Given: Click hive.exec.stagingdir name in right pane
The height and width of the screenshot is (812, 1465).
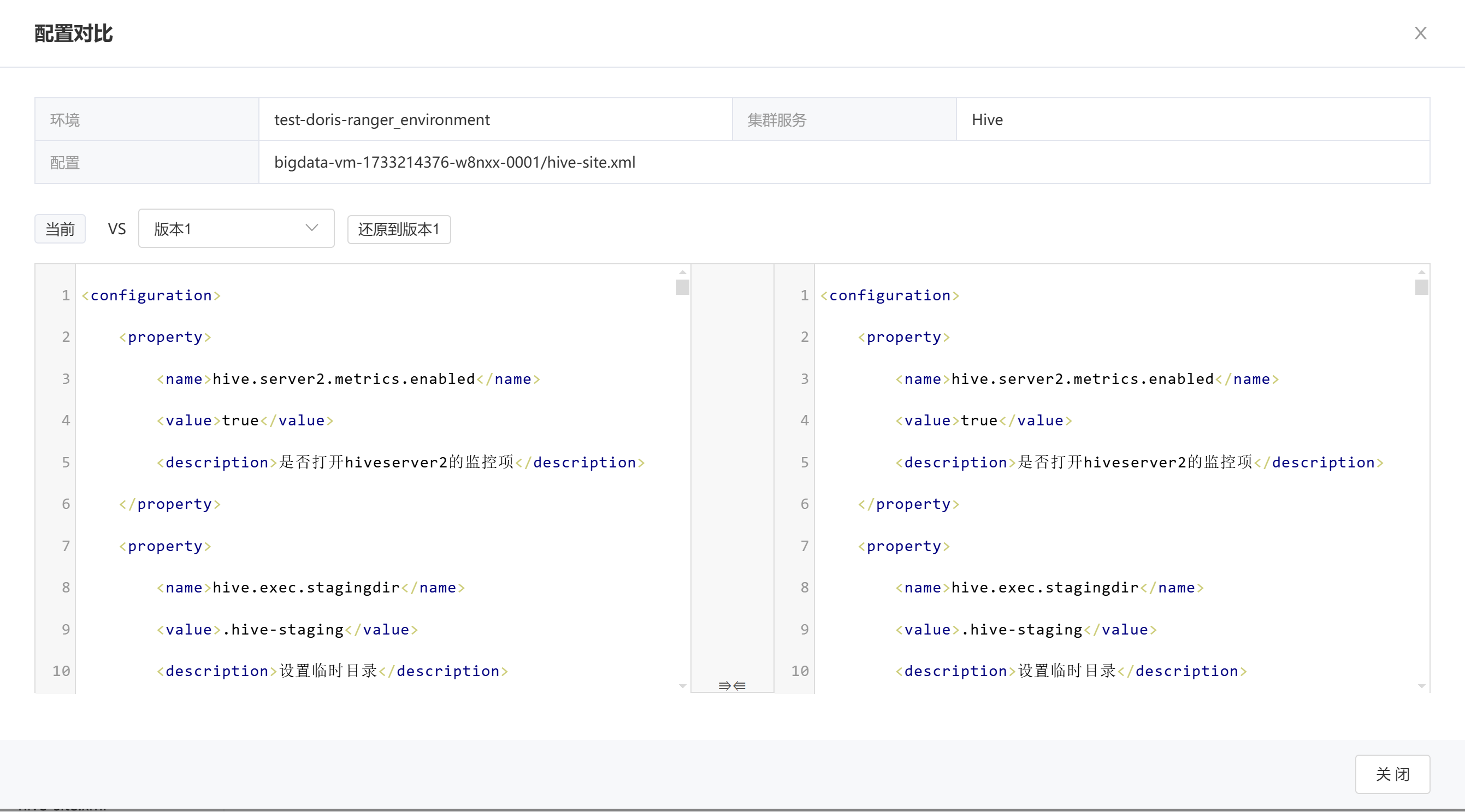Looking at the screenshot, I should (1045, 588).
